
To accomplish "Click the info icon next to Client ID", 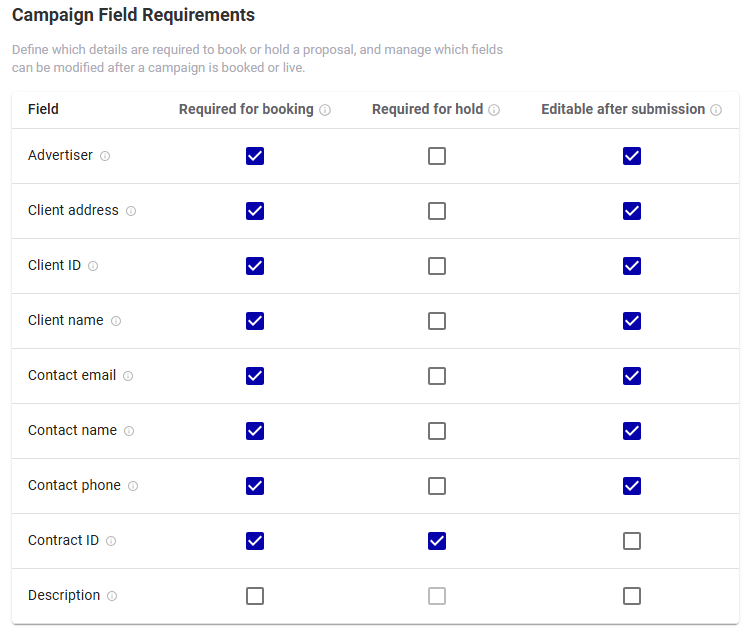I will pyautogui.click(x=93, y=266).
